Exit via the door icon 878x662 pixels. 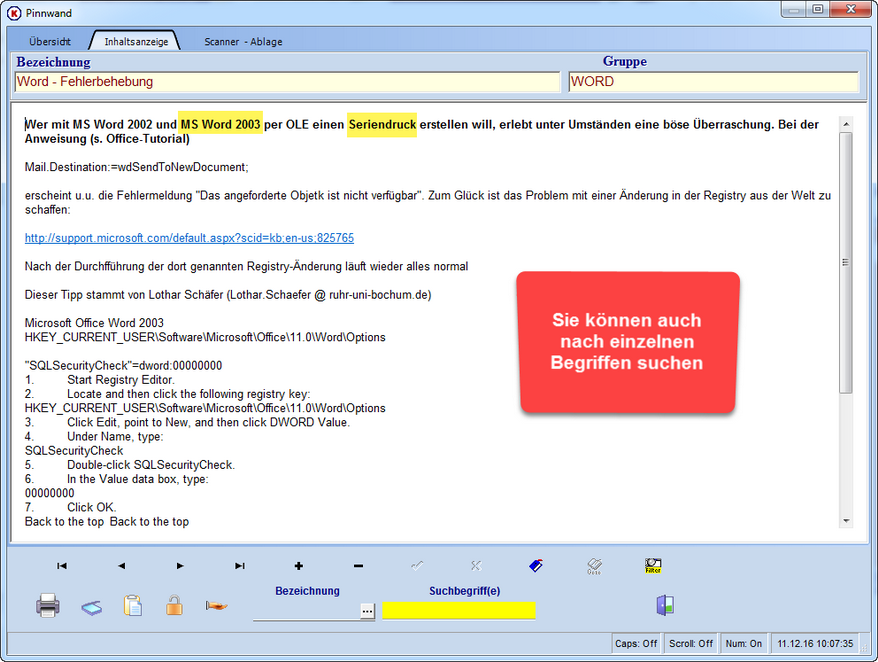(x=665, y=605)
